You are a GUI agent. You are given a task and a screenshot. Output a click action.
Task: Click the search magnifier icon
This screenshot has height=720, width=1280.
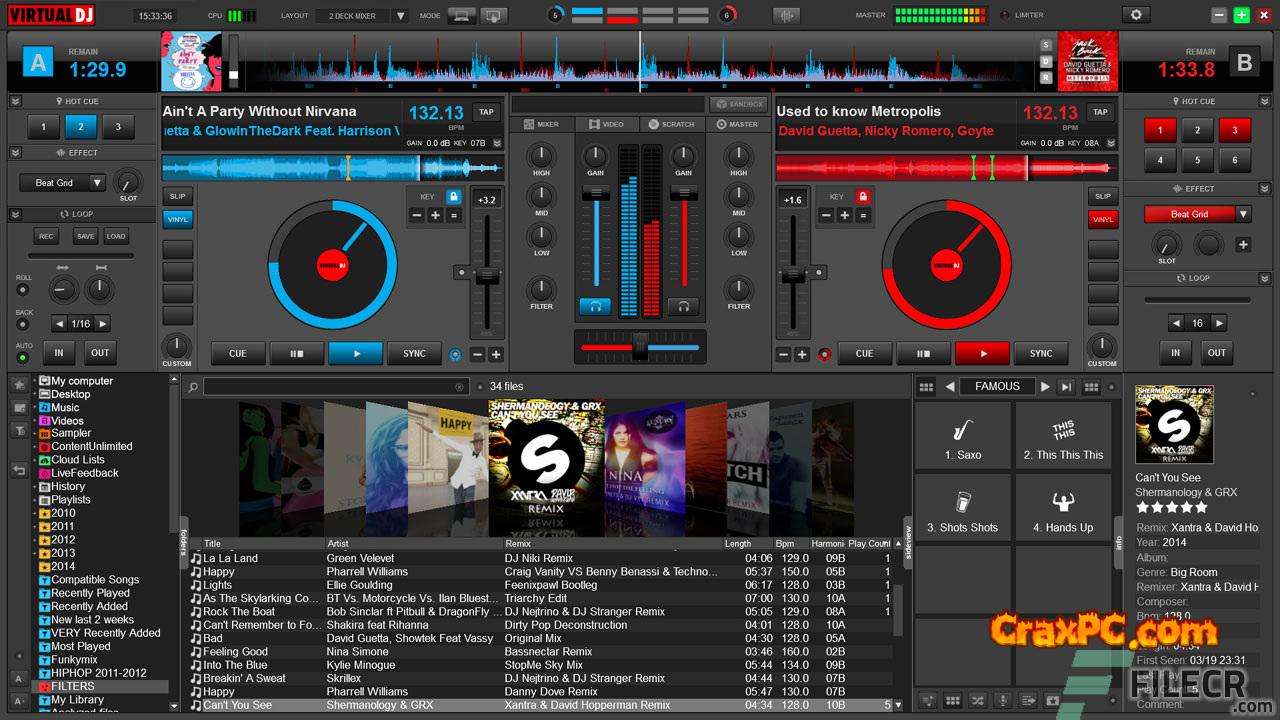(x=193, y=387)
